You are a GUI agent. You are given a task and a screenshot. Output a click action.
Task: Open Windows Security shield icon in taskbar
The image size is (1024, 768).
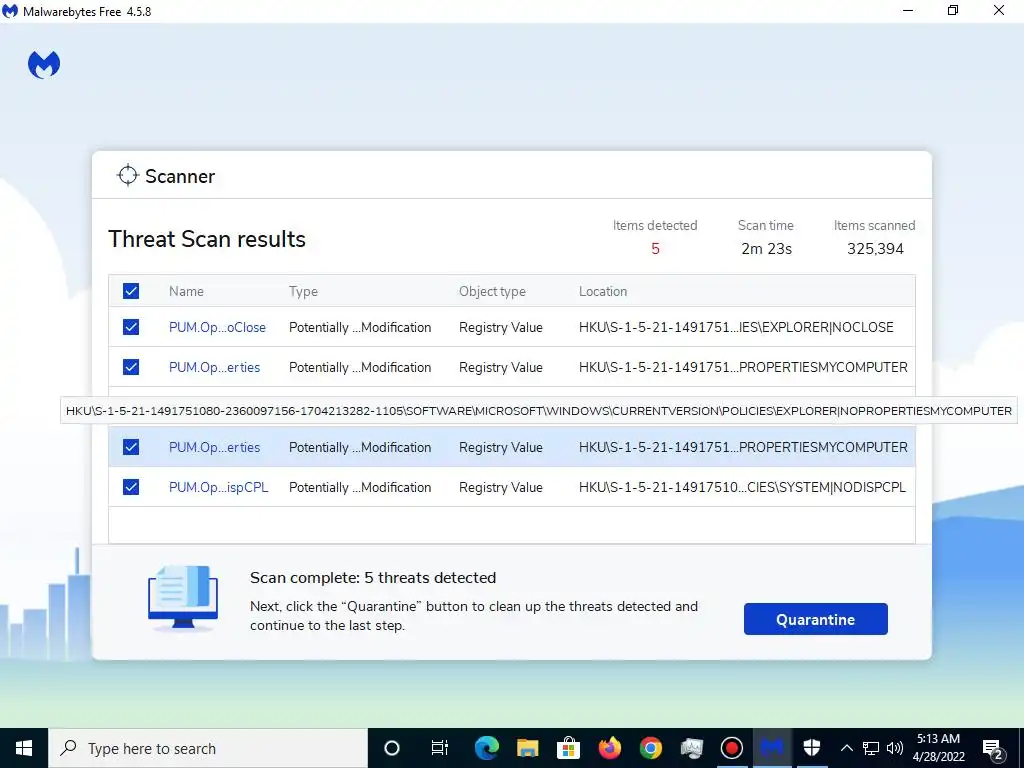tap(812, 748)
